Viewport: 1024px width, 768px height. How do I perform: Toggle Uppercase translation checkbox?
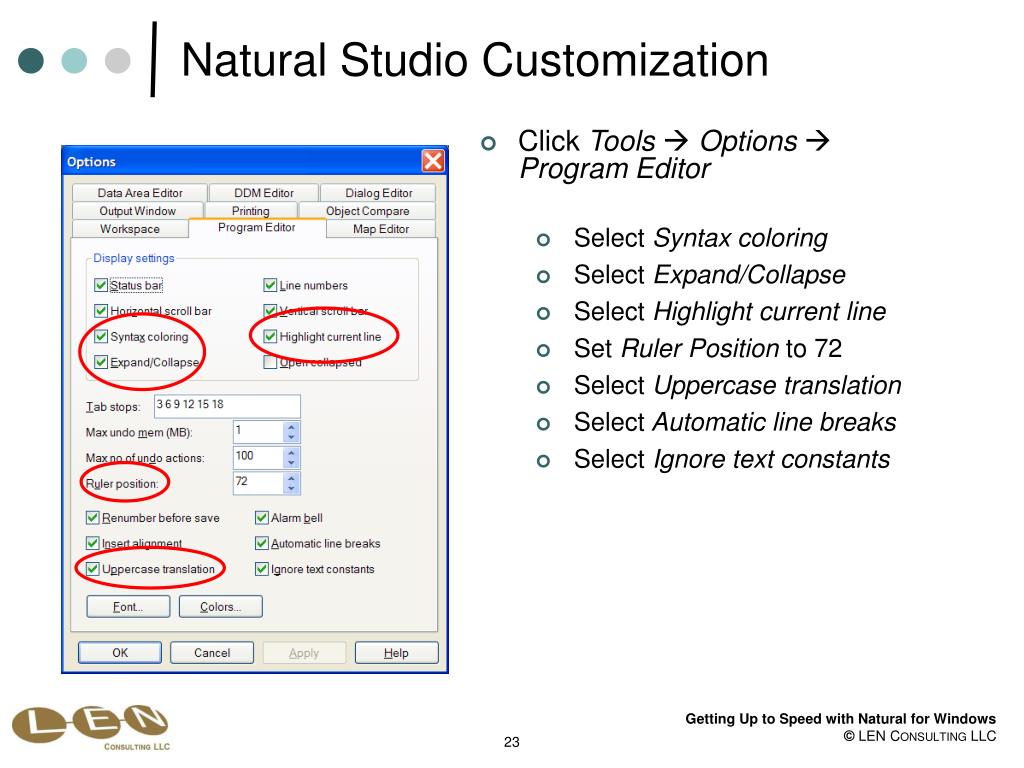92,569
